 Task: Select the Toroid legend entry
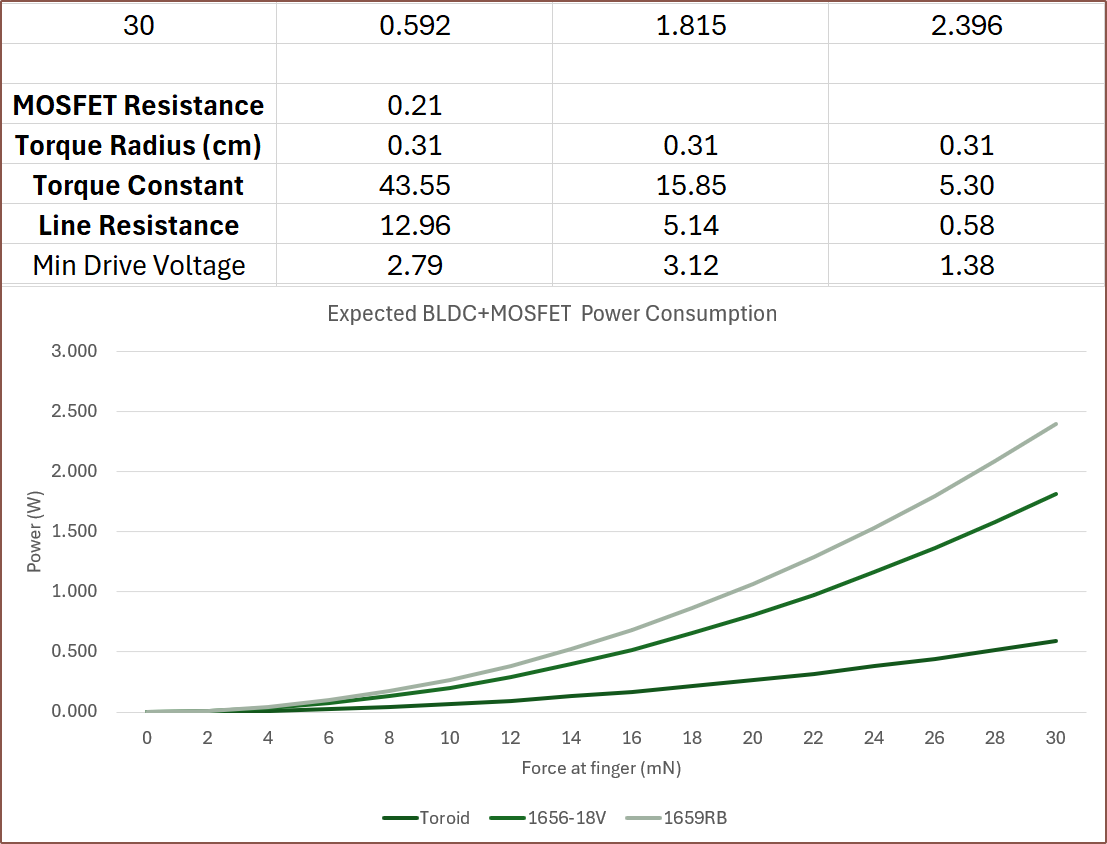tap(426, 818)
